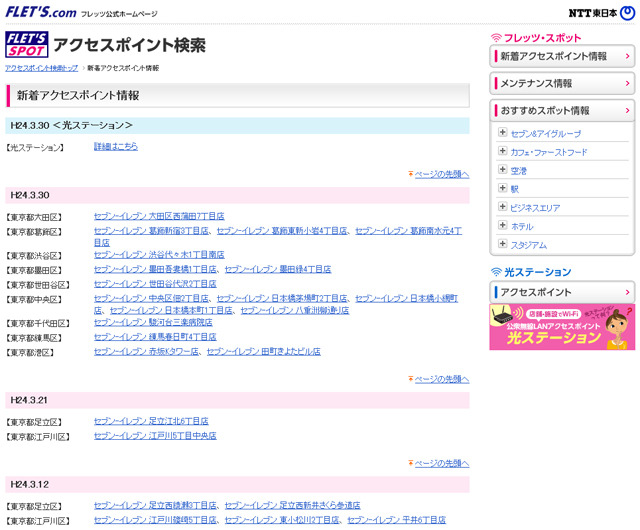Click the カフェ・ファーストフード category text
The height and width of the screenshot is (530, 640).
click(549, 152)
